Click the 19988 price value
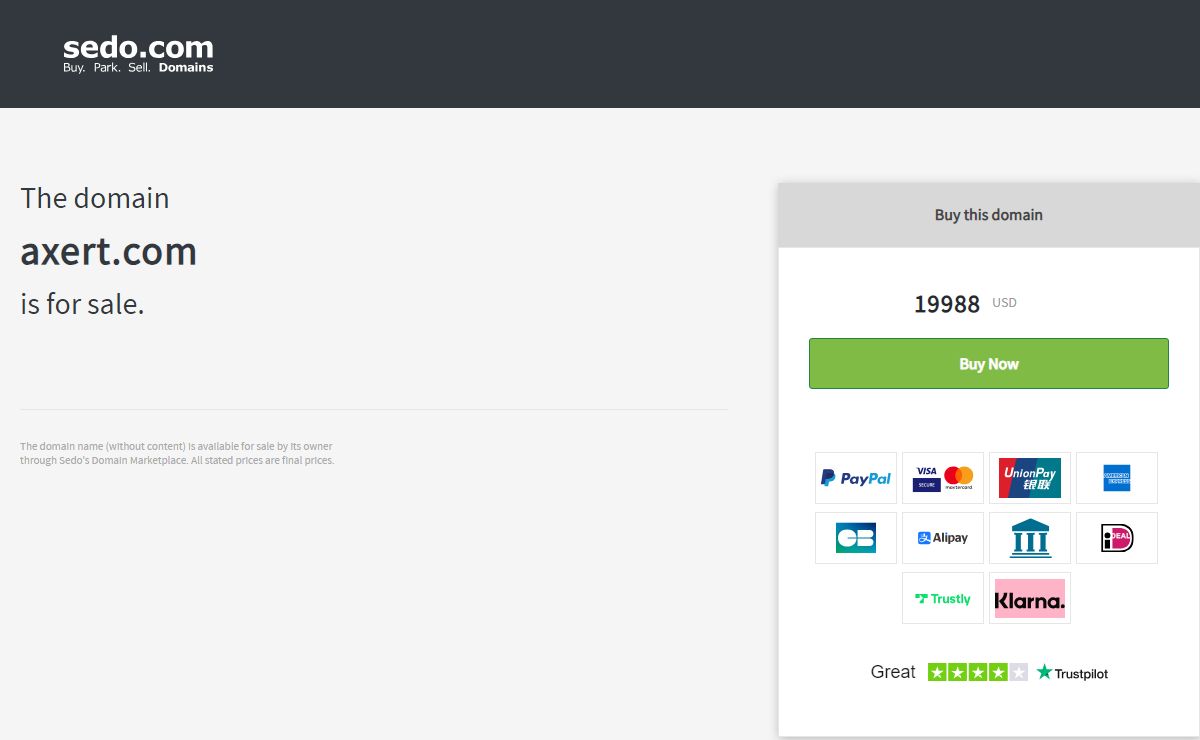 (x=947, y=304)
